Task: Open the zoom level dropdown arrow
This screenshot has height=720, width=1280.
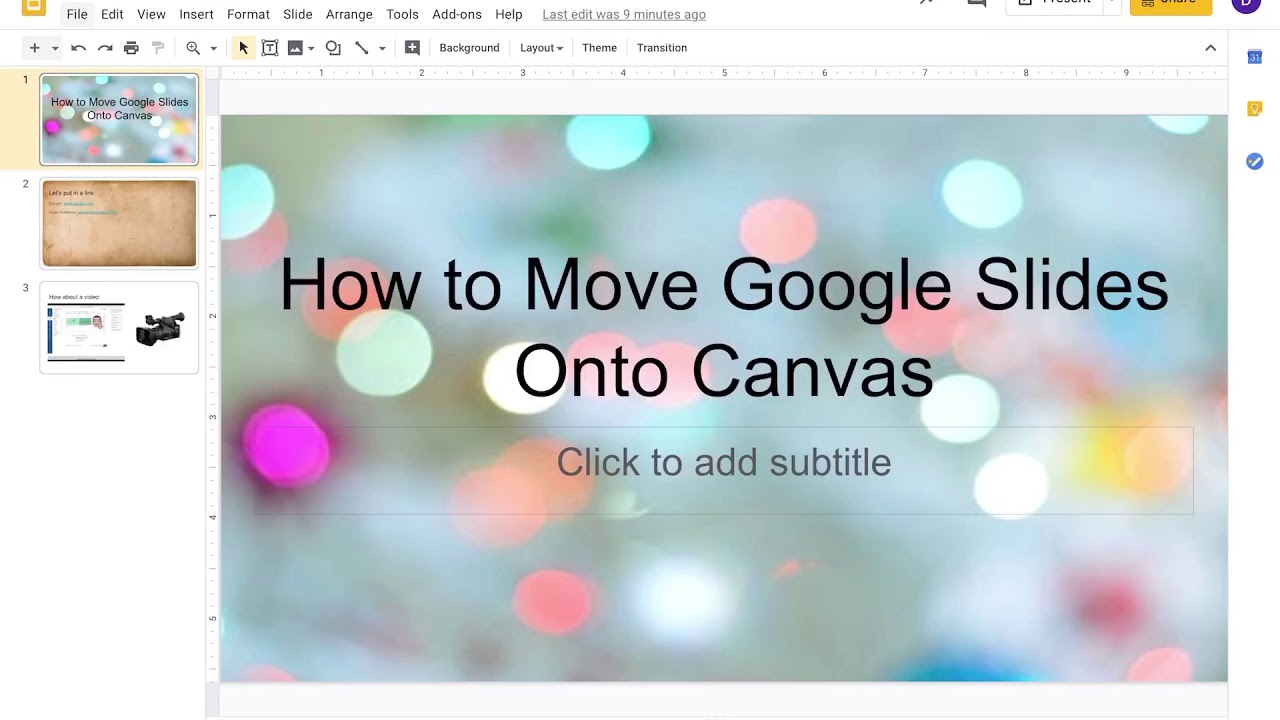Action: tap(213, 48)
